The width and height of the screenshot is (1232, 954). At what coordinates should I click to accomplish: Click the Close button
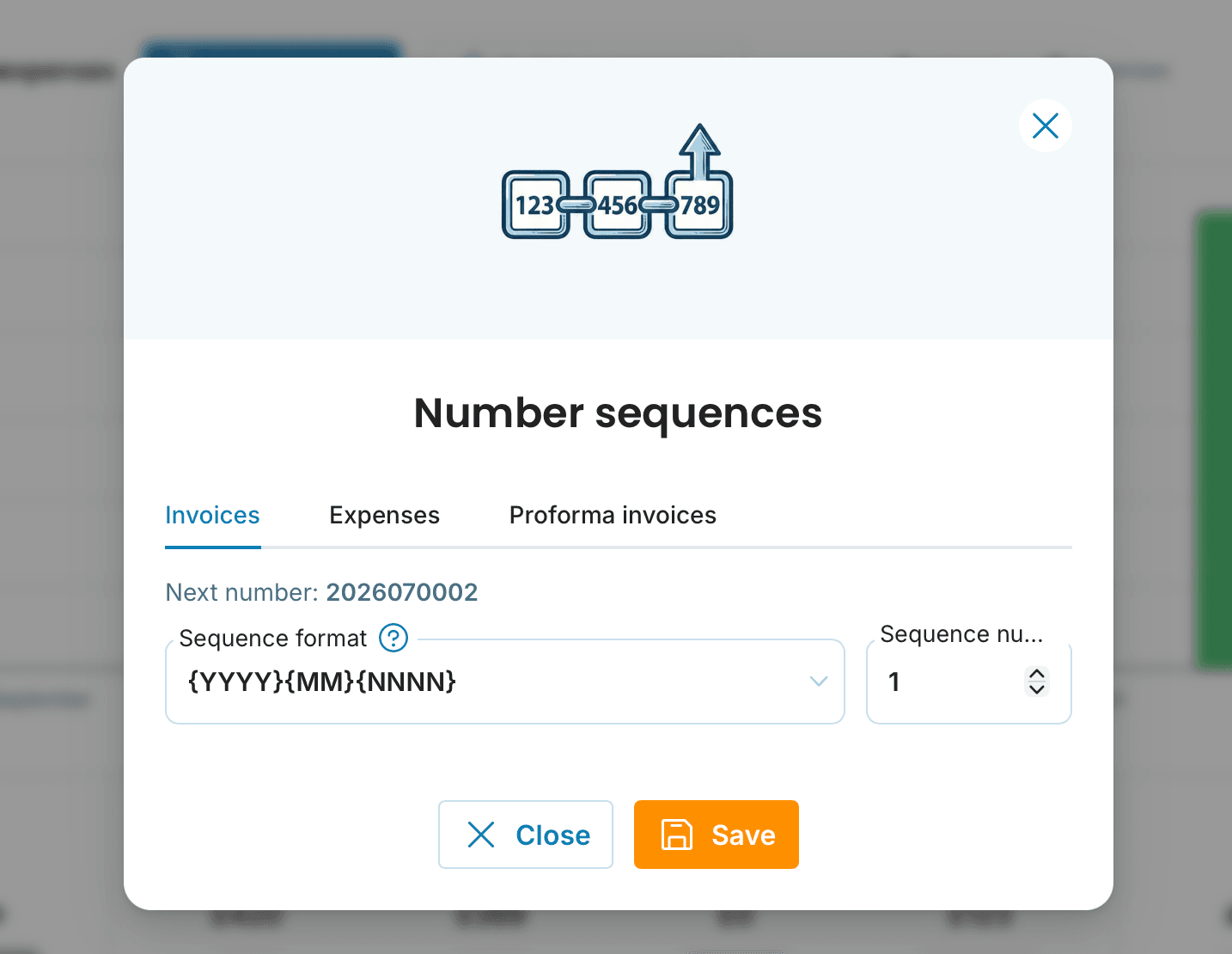coord(526,835)
